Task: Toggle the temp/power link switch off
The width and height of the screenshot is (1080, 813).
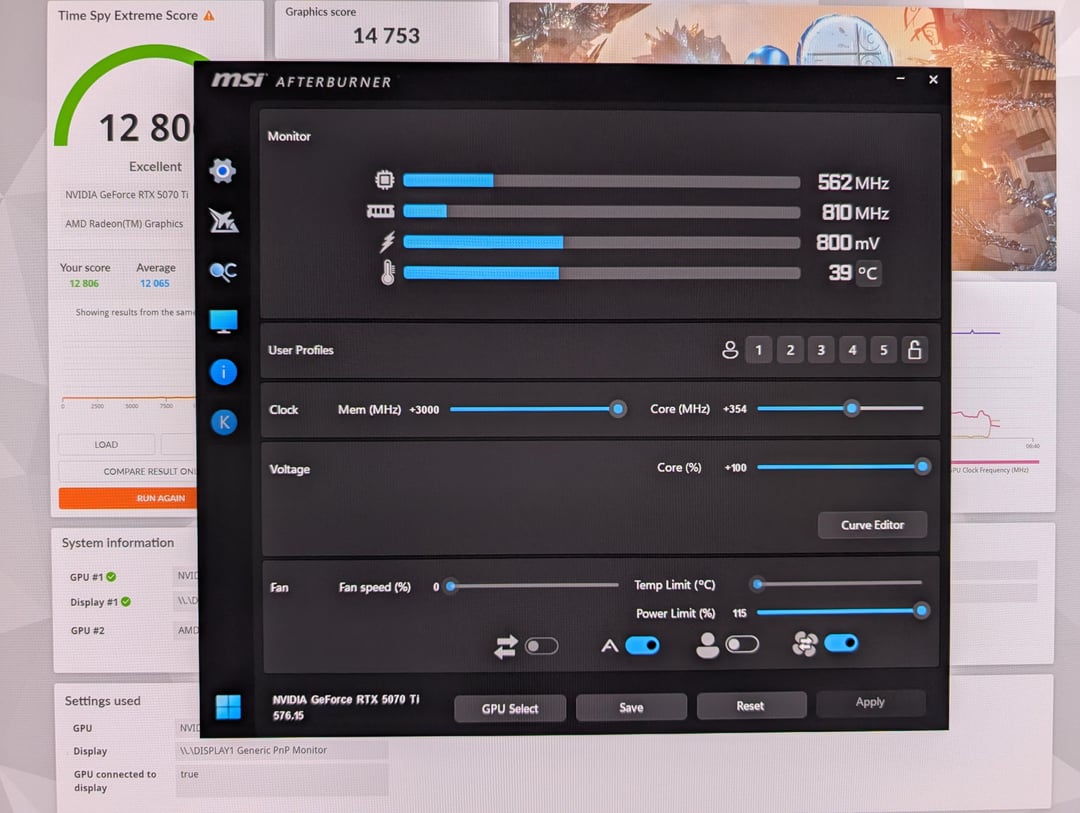Action: point(541,646)
